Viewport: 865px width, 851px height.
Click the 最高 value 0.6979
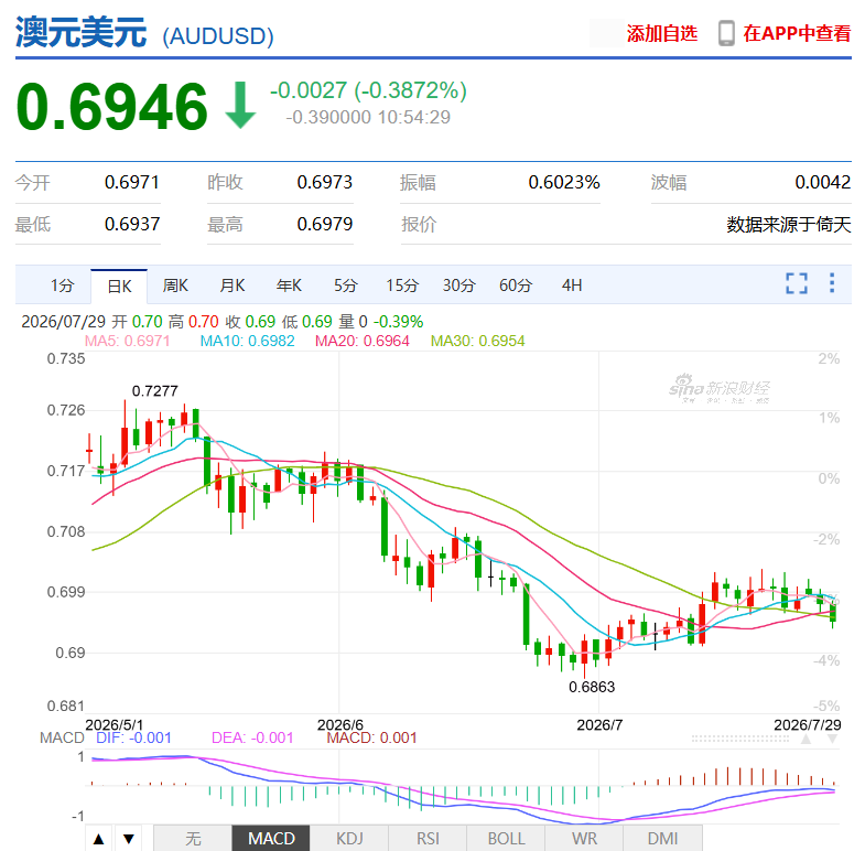(325, 224)
